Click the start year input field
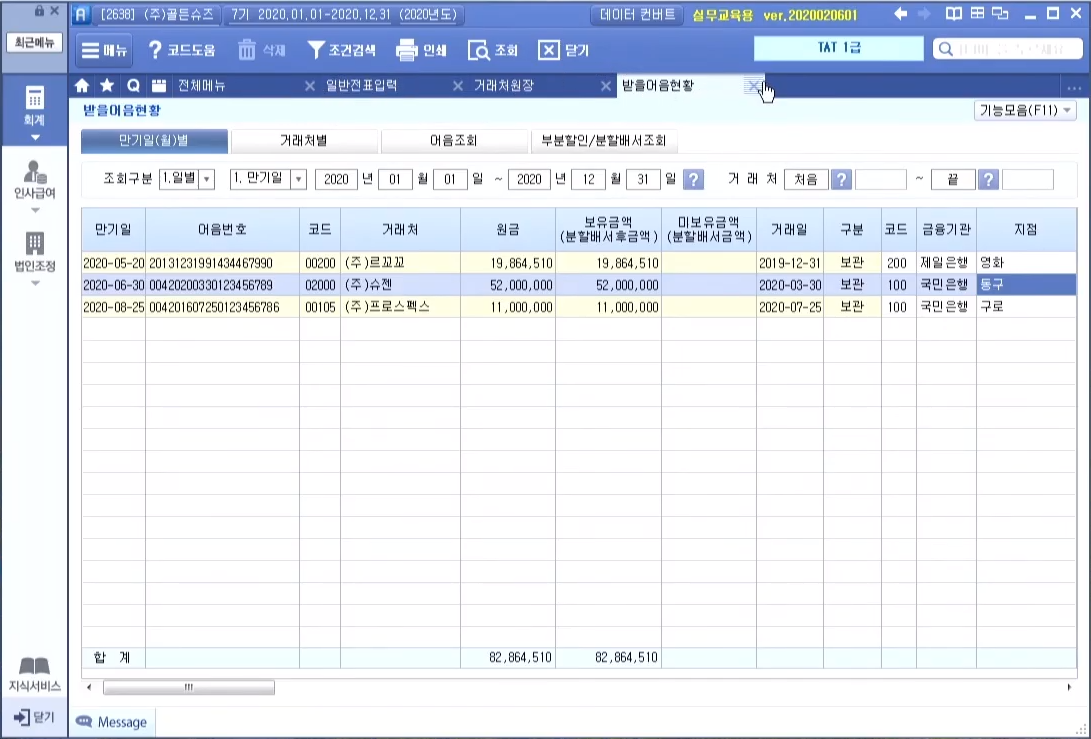This screenshot has width=1091, height=739. click(336, 179)
